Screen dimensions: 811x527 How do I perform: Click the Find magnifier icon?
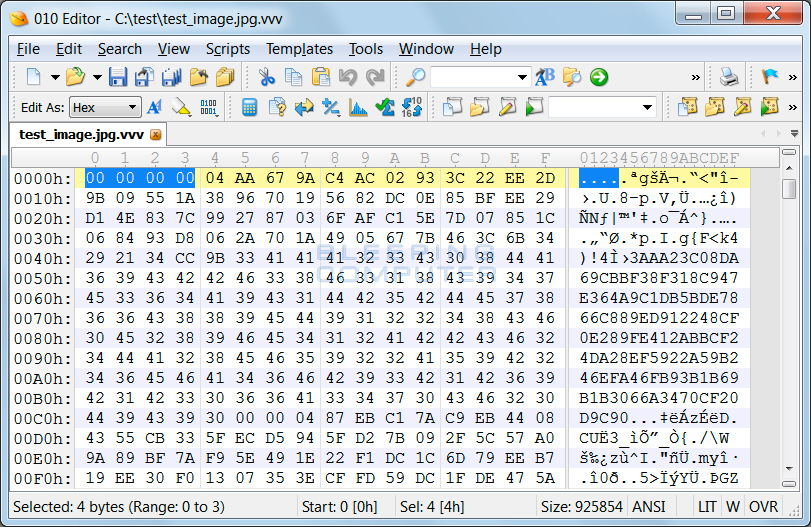[x=415, y=77]
